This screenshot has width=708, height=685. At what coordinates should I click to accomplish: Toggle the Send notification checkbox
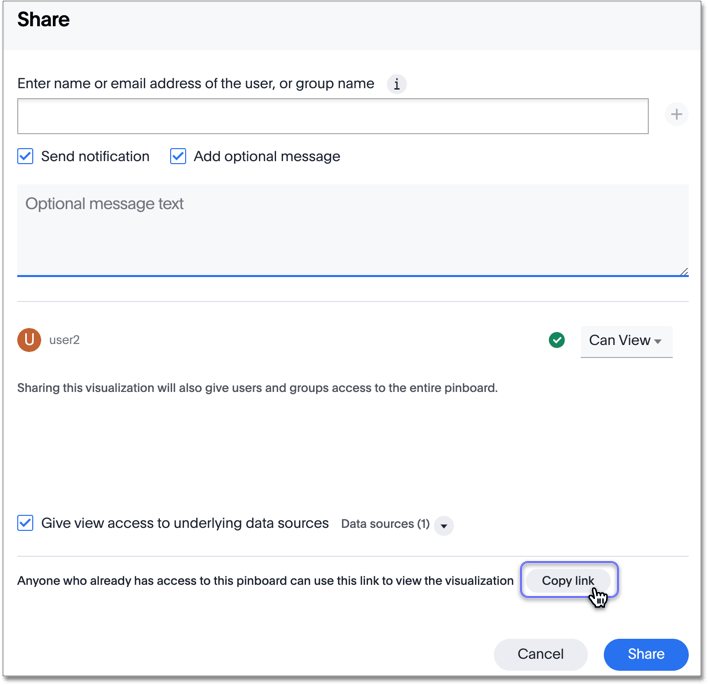(x=26, y=156)
